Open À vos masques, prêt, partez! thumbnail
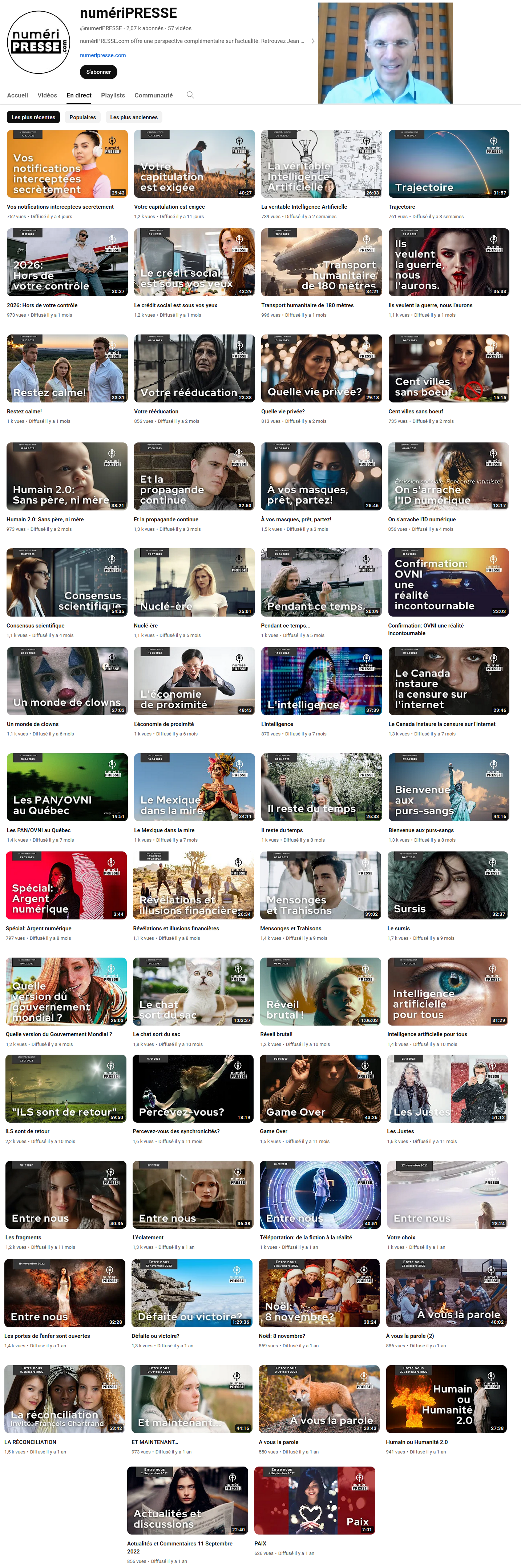 click(x=322, y=477)
